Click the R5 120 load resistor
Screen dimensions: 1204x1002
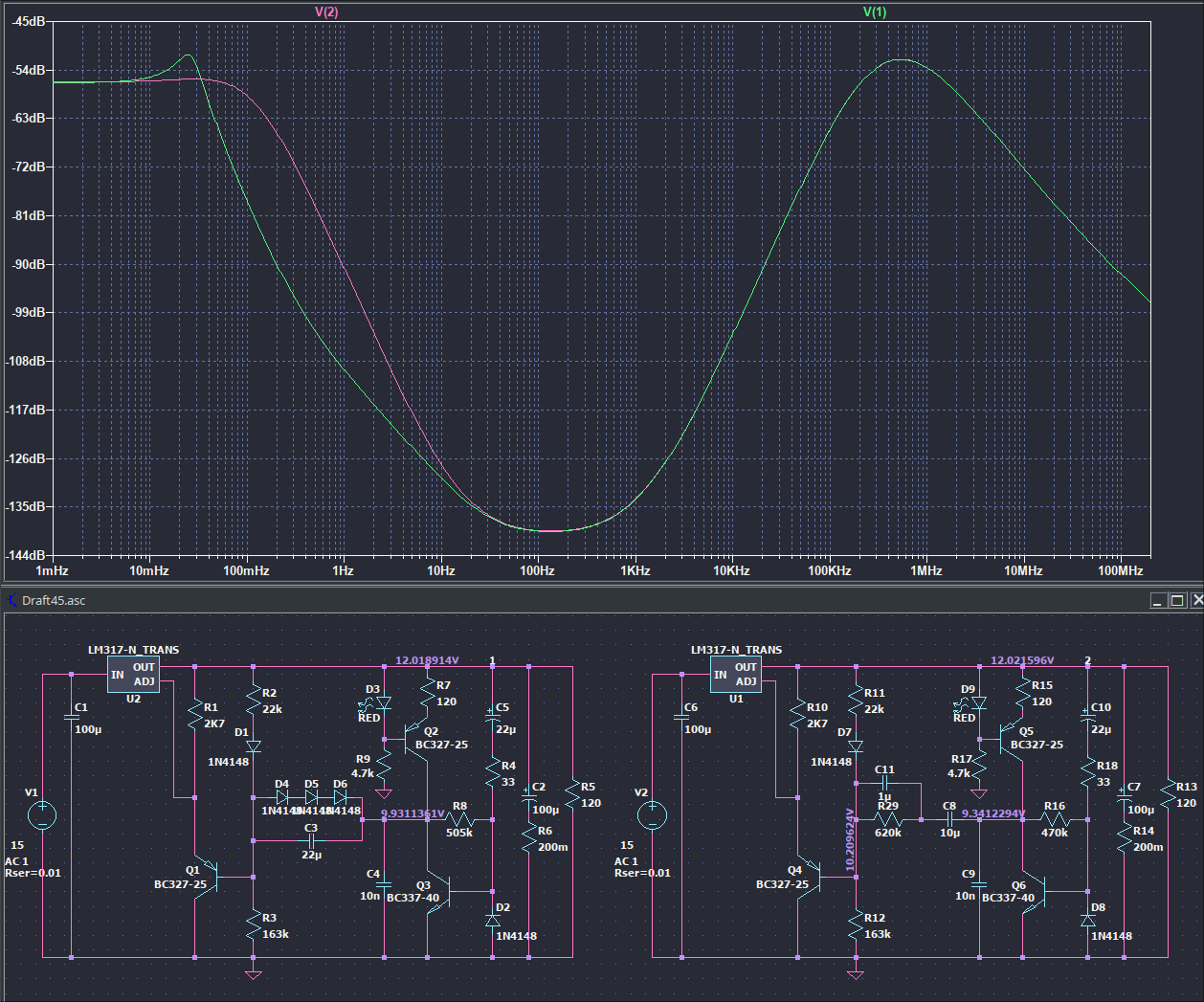(x=572, y=794)
